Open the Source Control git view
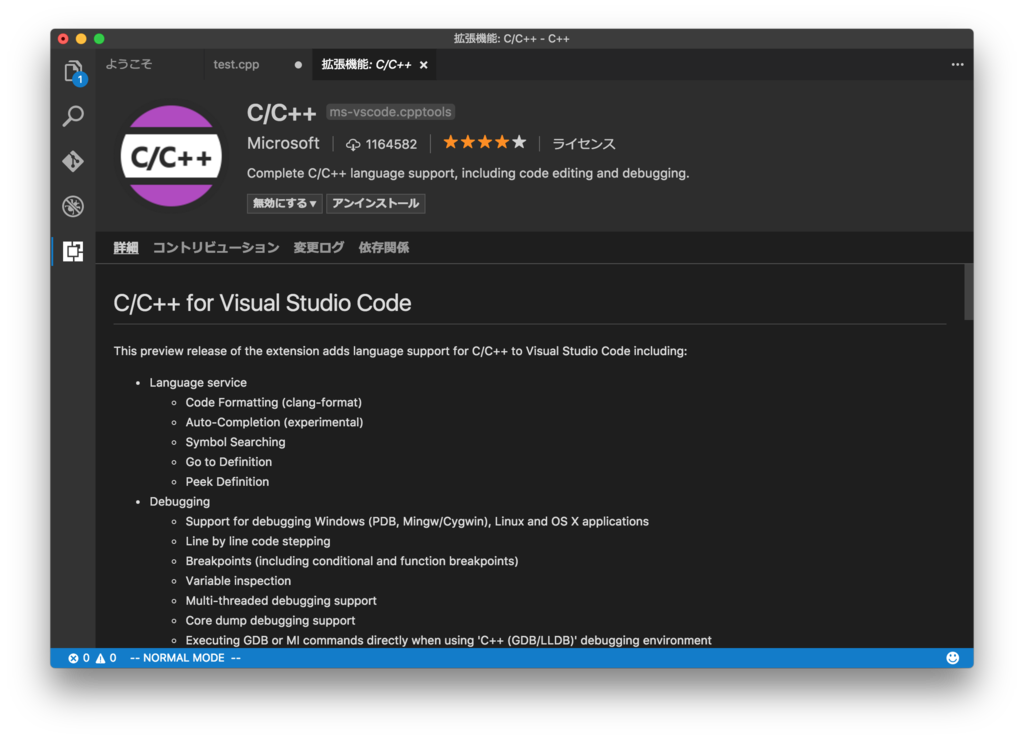1024x740 pixels. point(73,161)
